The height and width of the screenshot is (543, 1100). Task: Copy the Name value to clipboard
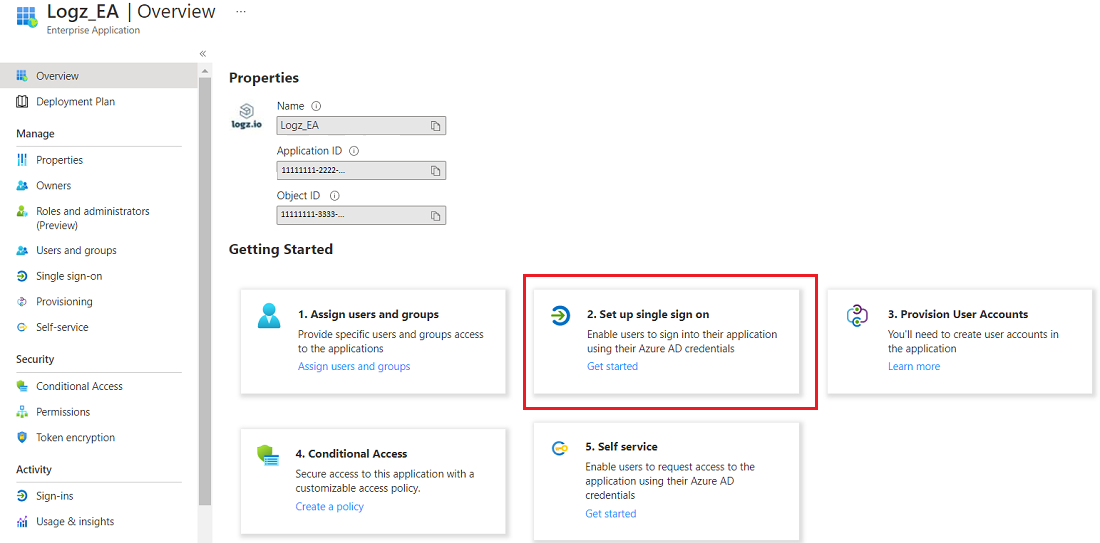pos(436,126)
